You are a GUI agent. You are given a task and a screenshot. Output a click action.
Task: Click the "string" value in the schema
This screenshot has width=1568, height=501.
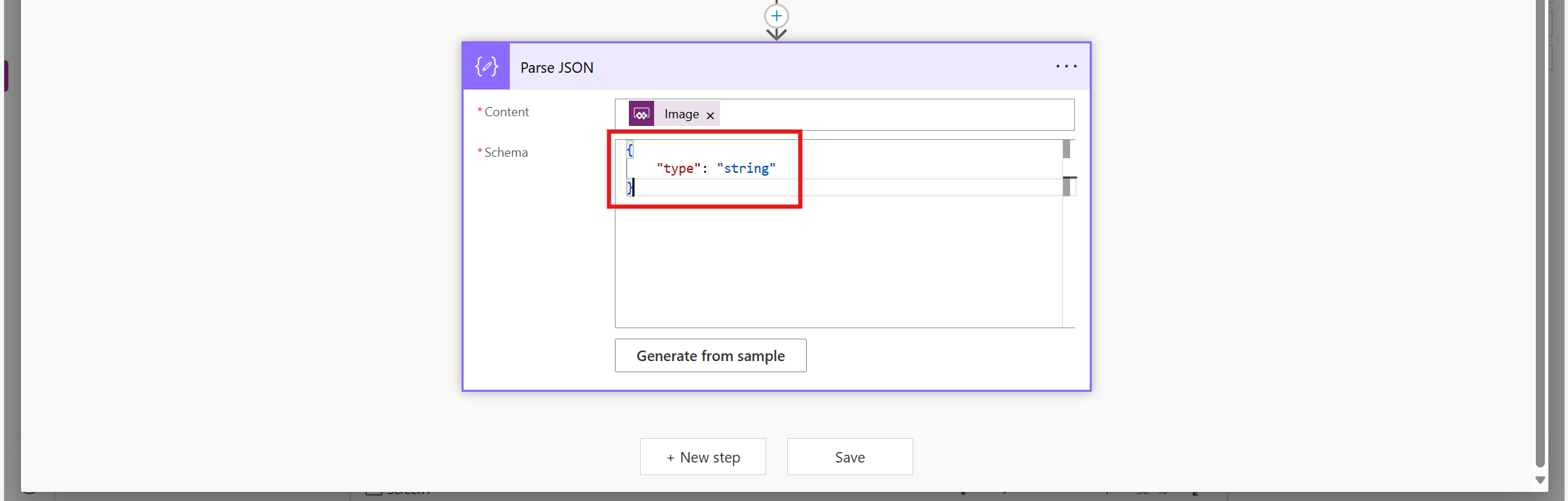(x=746, y=169)
